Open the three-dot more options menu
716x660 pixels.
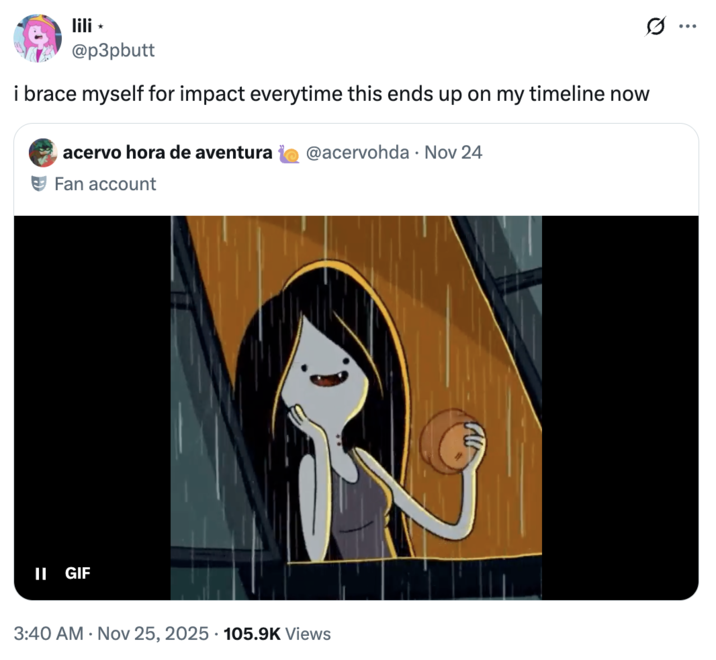[687, 26]
